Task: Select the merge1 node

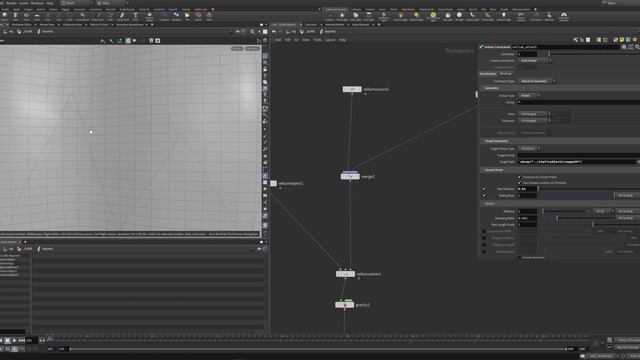Action: (350, 176)
